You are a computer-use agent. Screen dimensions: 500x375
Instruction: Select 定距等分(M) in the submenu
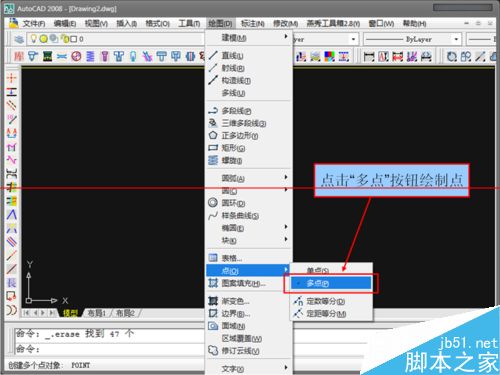pos(331,314)
